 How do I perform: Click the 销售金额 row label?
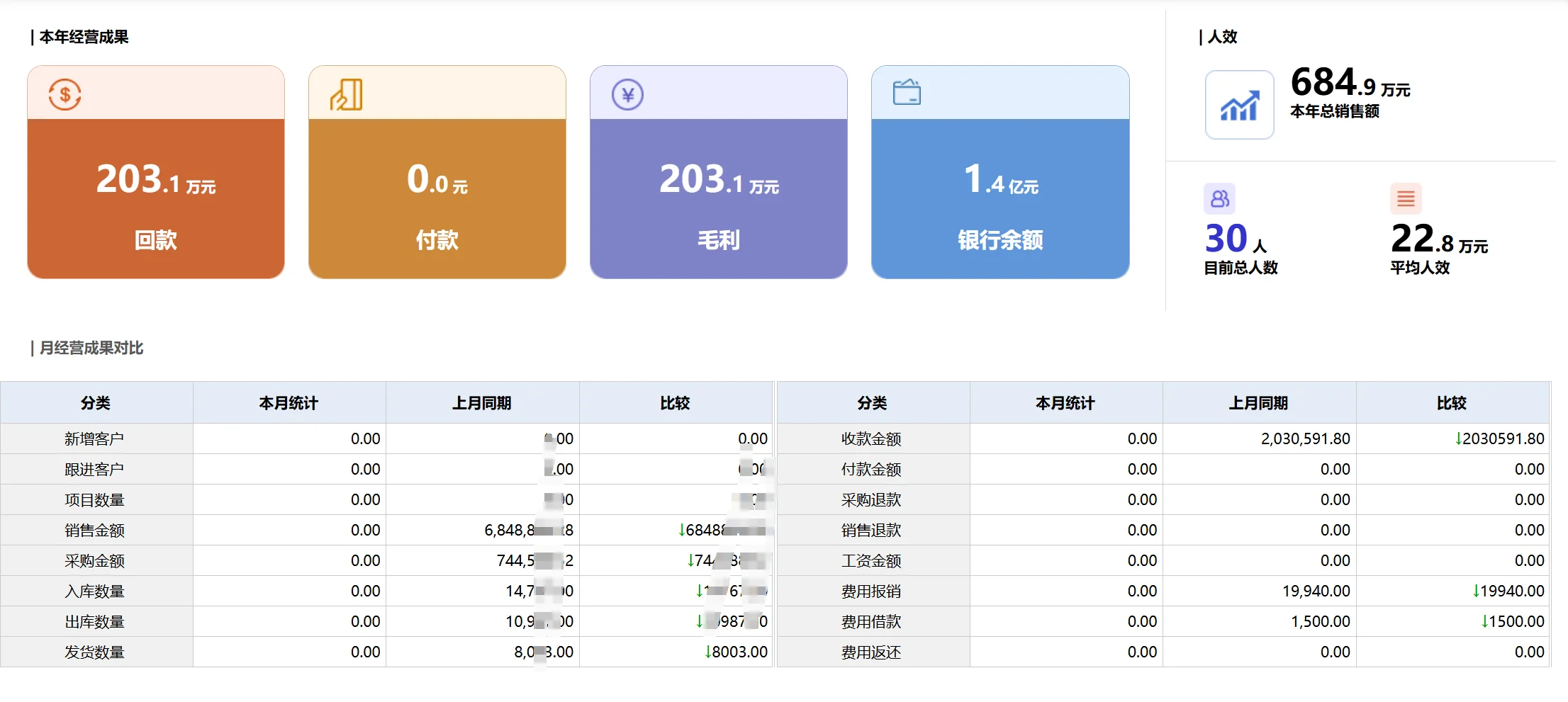96,530
